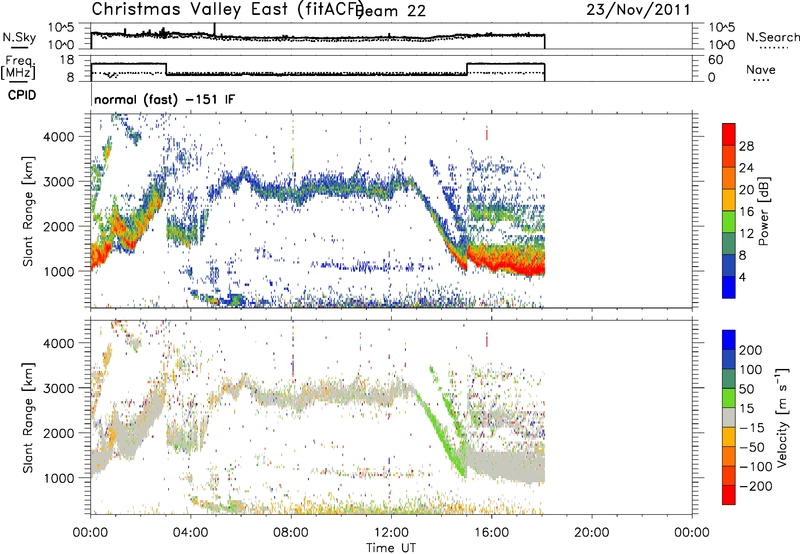Click 'Slant Range [km]' label of velocity panel

(x=28, y=418)
